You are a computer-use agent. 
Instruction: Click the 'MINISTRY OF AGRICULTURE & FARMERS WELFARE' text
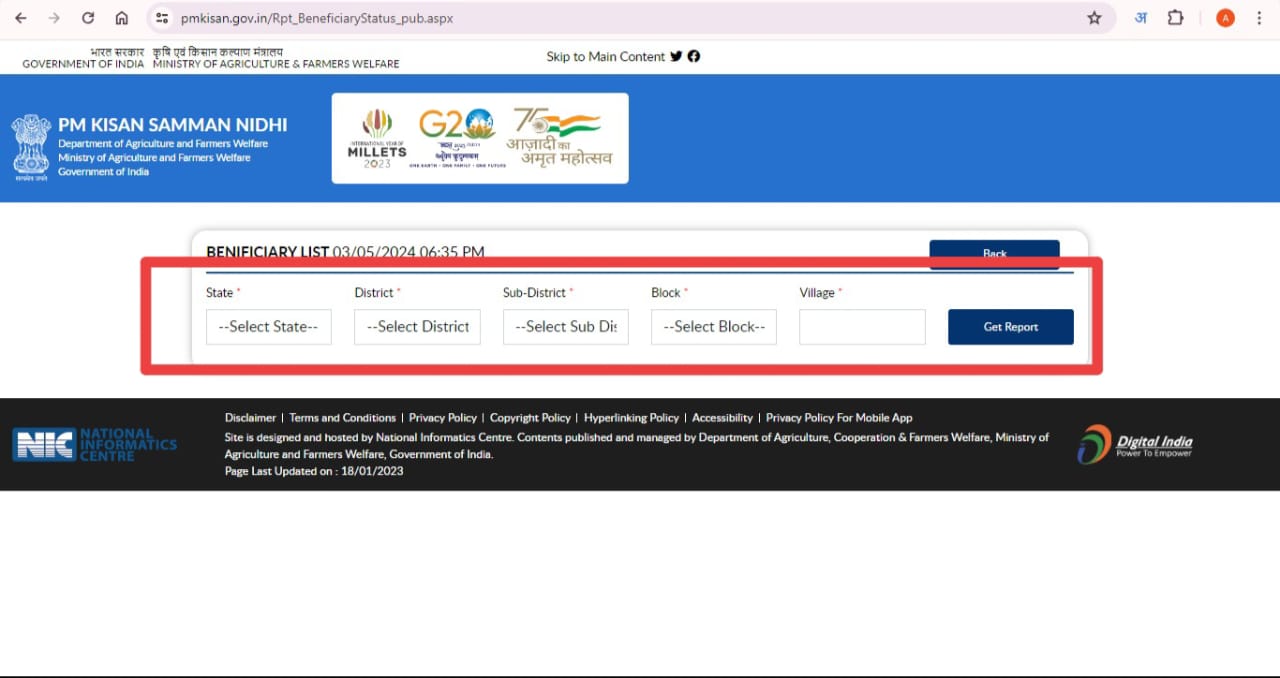(x=276, y=64)
